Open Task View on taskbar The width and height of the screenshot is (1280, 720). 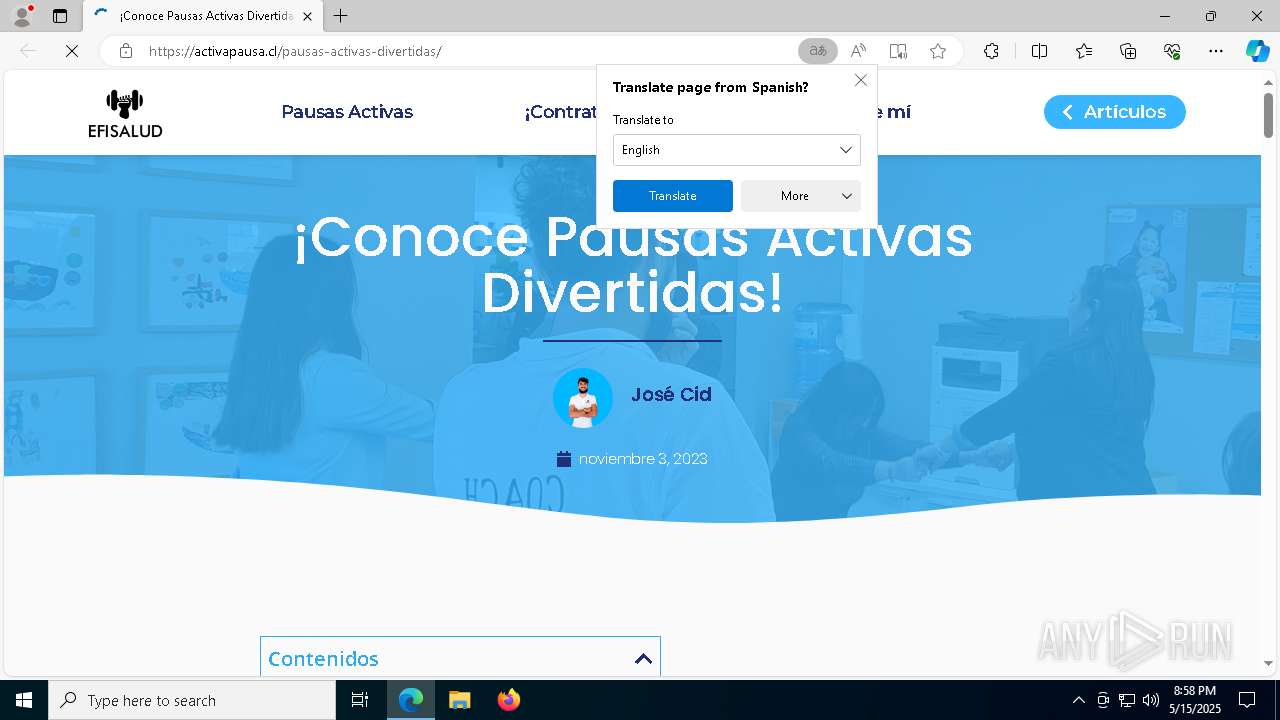point(360,700)
